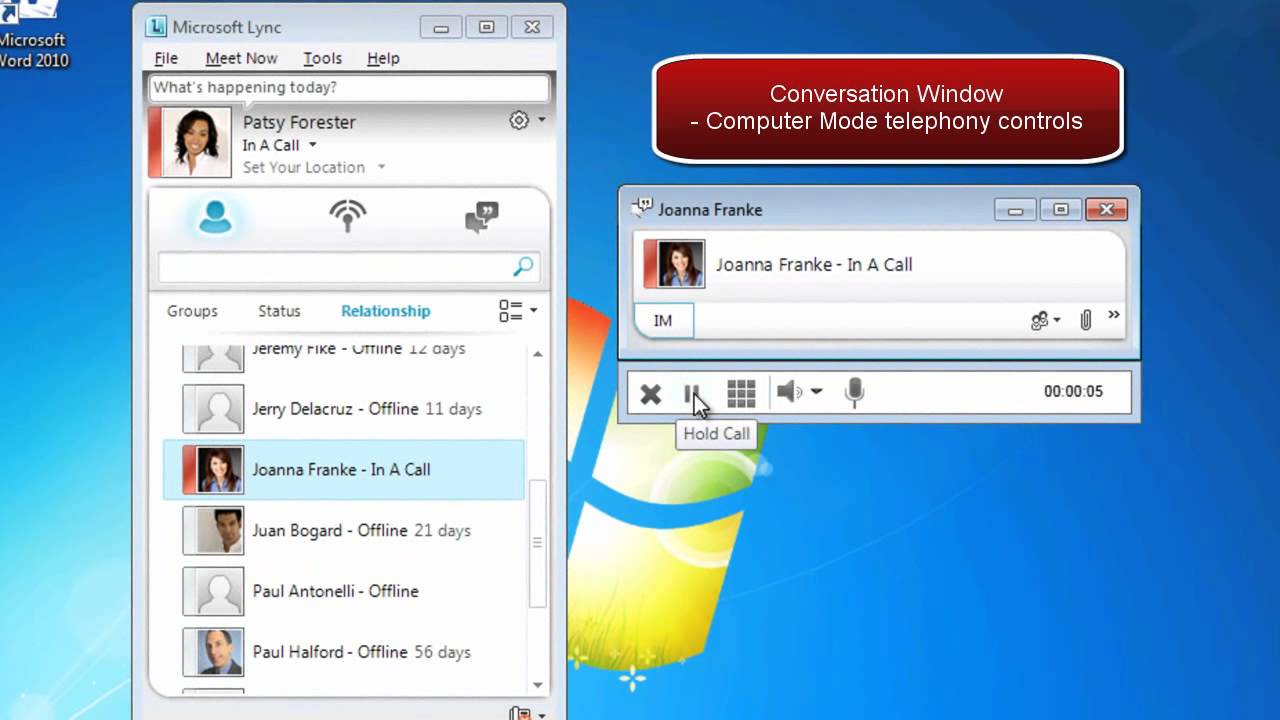1280x720 pixels.
Task: Switch to the Status view
Action: 279,311
